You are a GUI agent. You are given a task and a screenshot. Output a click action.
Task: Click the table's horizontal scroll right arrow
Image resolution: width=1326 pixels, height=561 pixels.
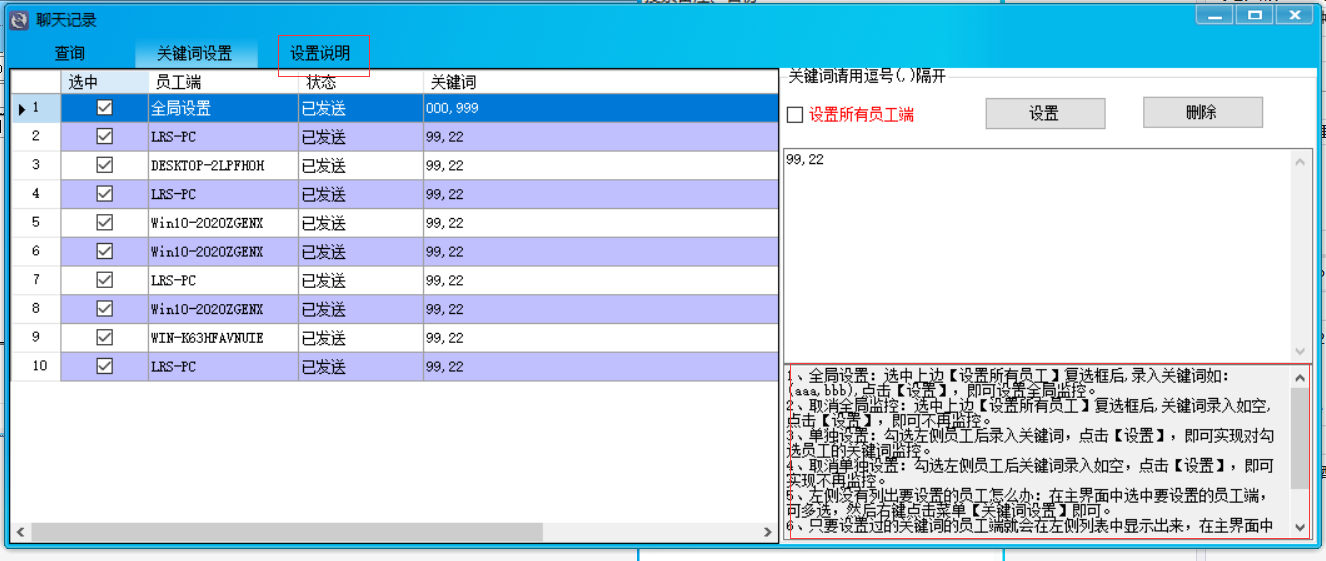pyautogui.click(x=768, y=532)
